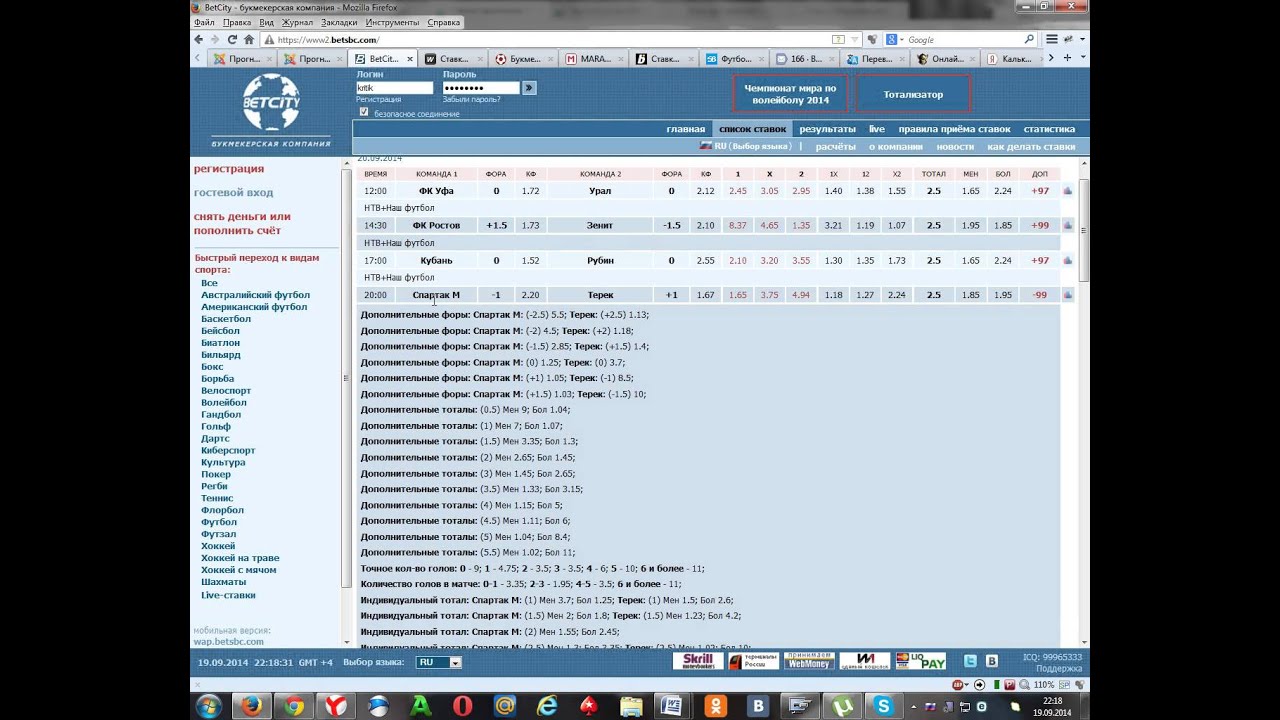Click the login submit arrow button

(529, 88)
